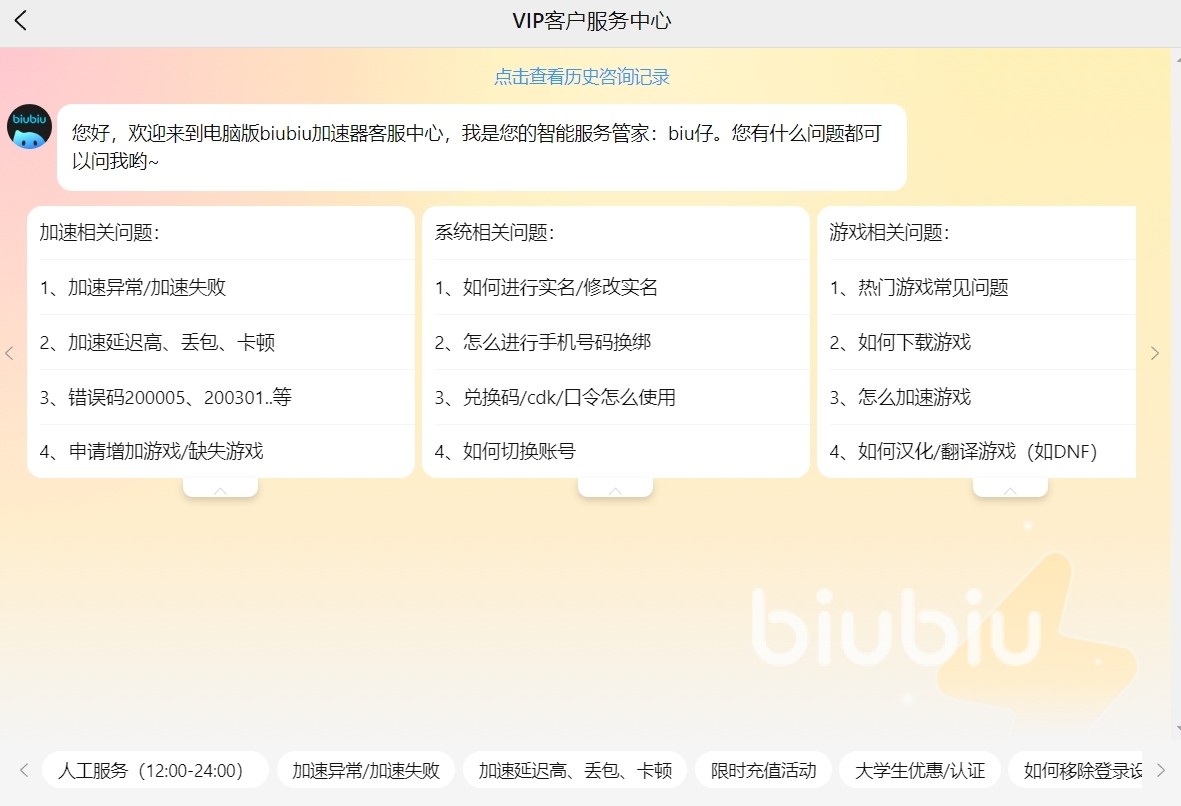Collapse the 游戏相关问题 card

click(x=1010, y=488)
